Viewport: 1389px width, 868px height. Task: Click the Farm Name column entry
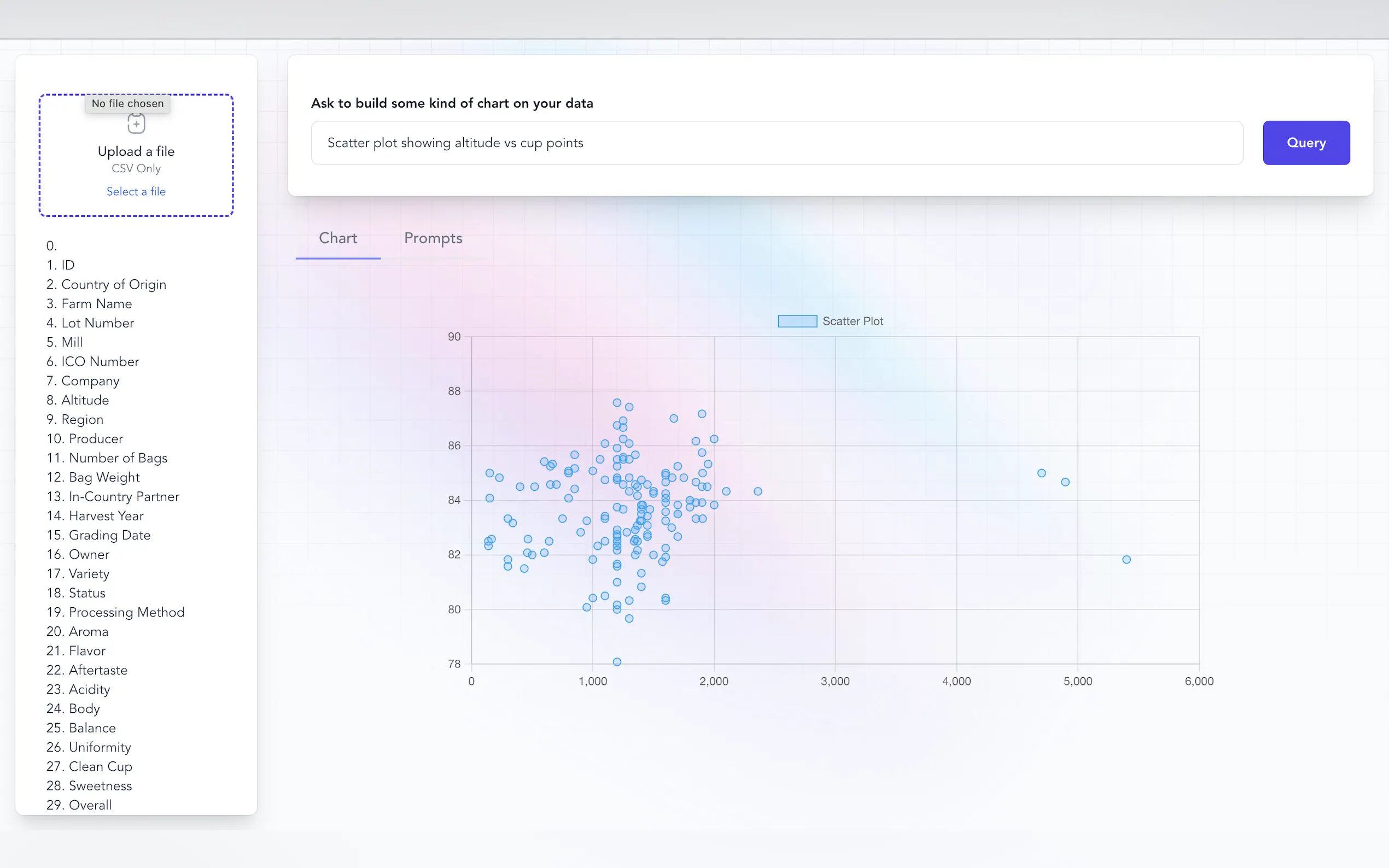96,304
